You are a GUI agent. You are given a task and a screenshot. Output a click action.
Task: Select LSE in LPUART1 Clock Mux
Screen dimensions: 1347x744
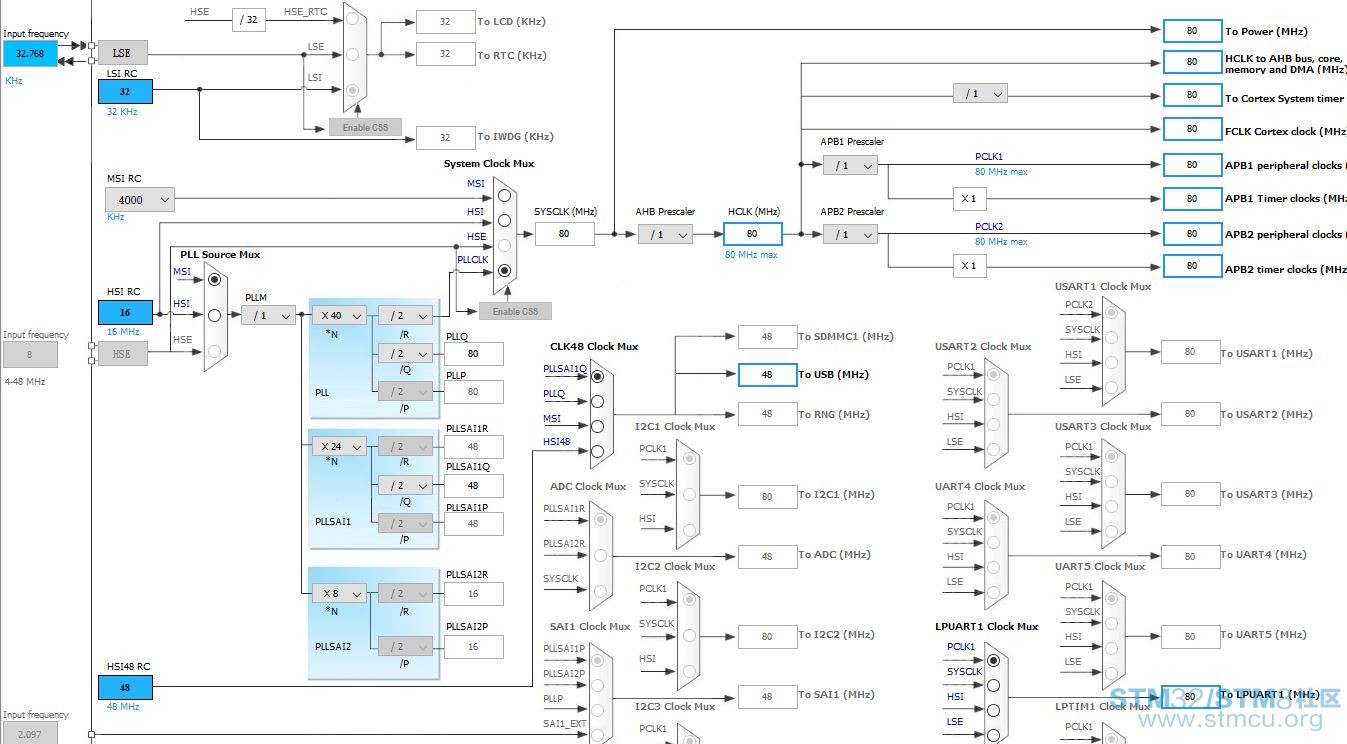coord(993,735)
